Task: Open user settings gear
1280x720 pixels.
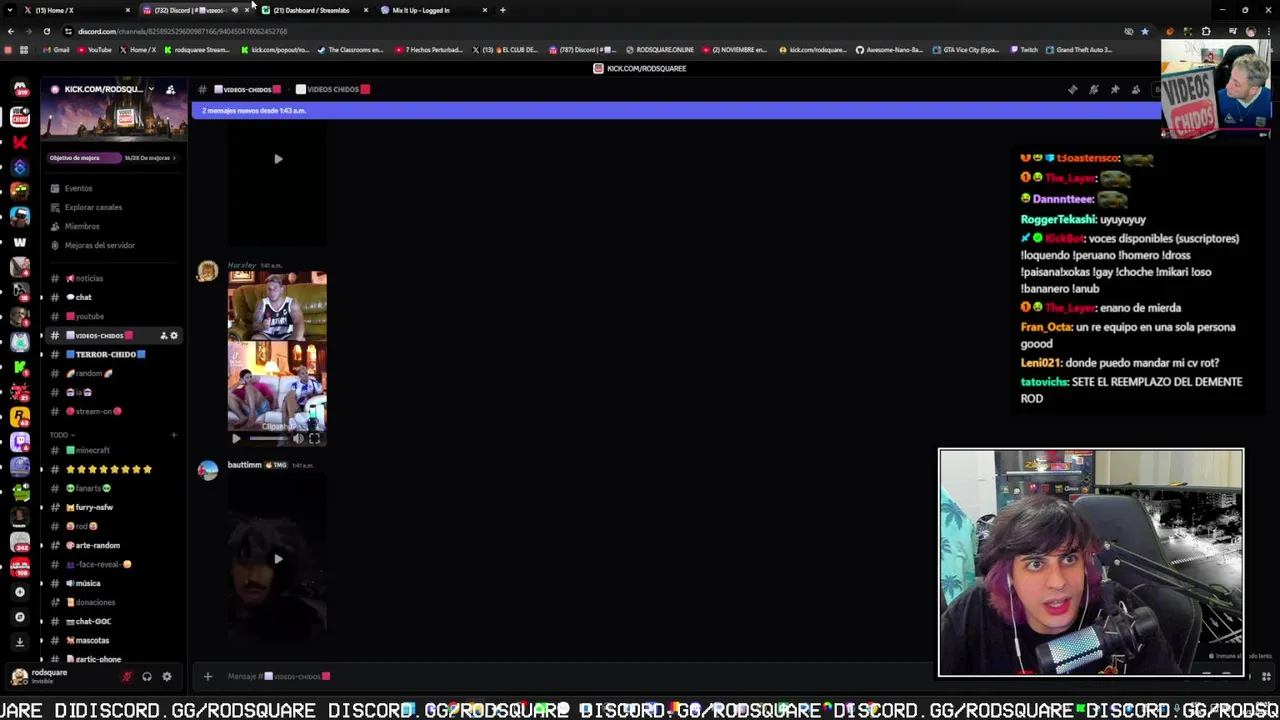Action: coord(167,676)
